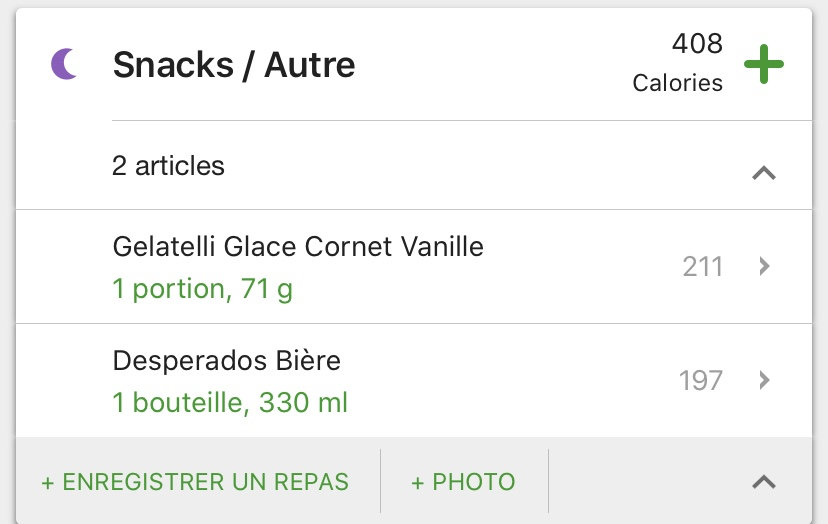
Task: Edit the 1 bouteille, 330 ml serving
Action: (x=230, y=403)
